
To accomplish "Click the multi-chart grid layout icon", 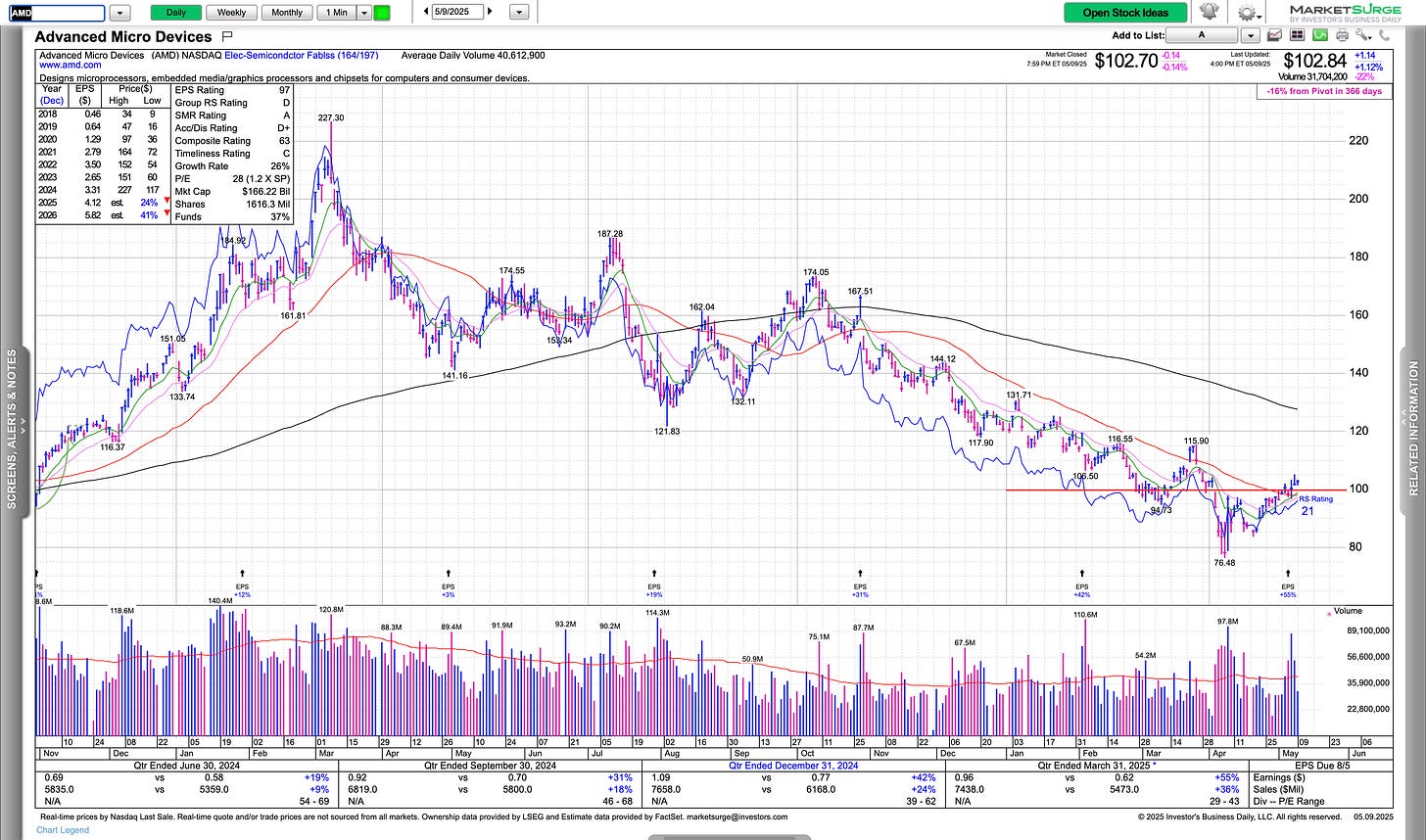I will (x=1298, y=35).
